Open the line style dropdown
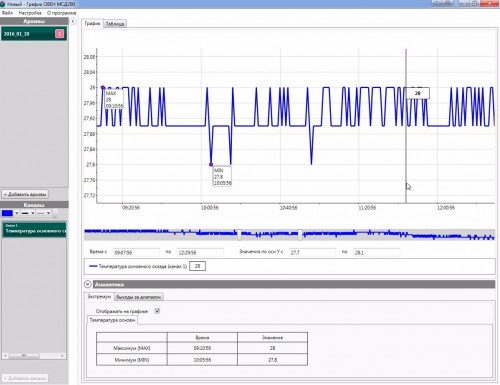Image resolution: width=500 pixels, height=385 pixels. coord(43,213)
